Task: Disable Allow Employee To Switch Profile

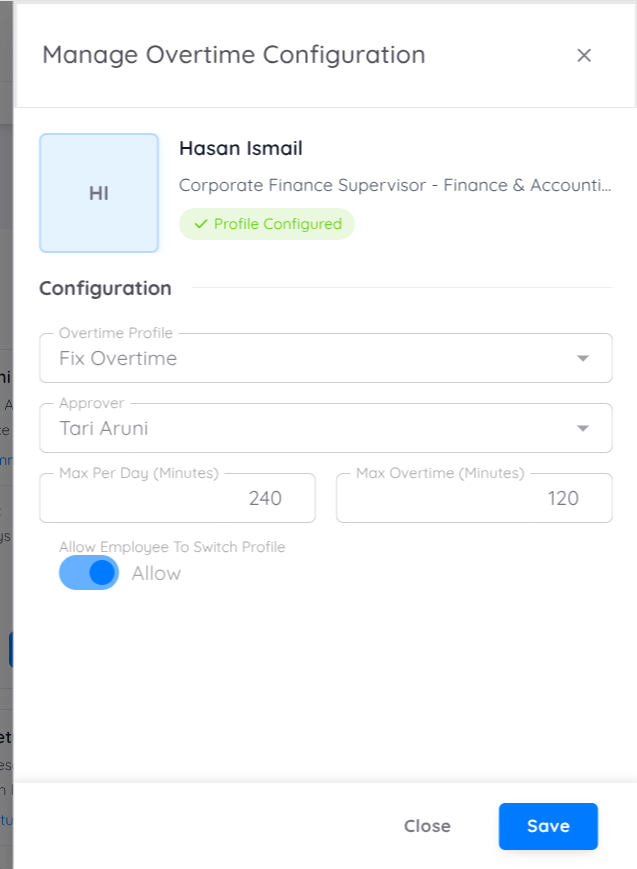Action: pos(88,572)
